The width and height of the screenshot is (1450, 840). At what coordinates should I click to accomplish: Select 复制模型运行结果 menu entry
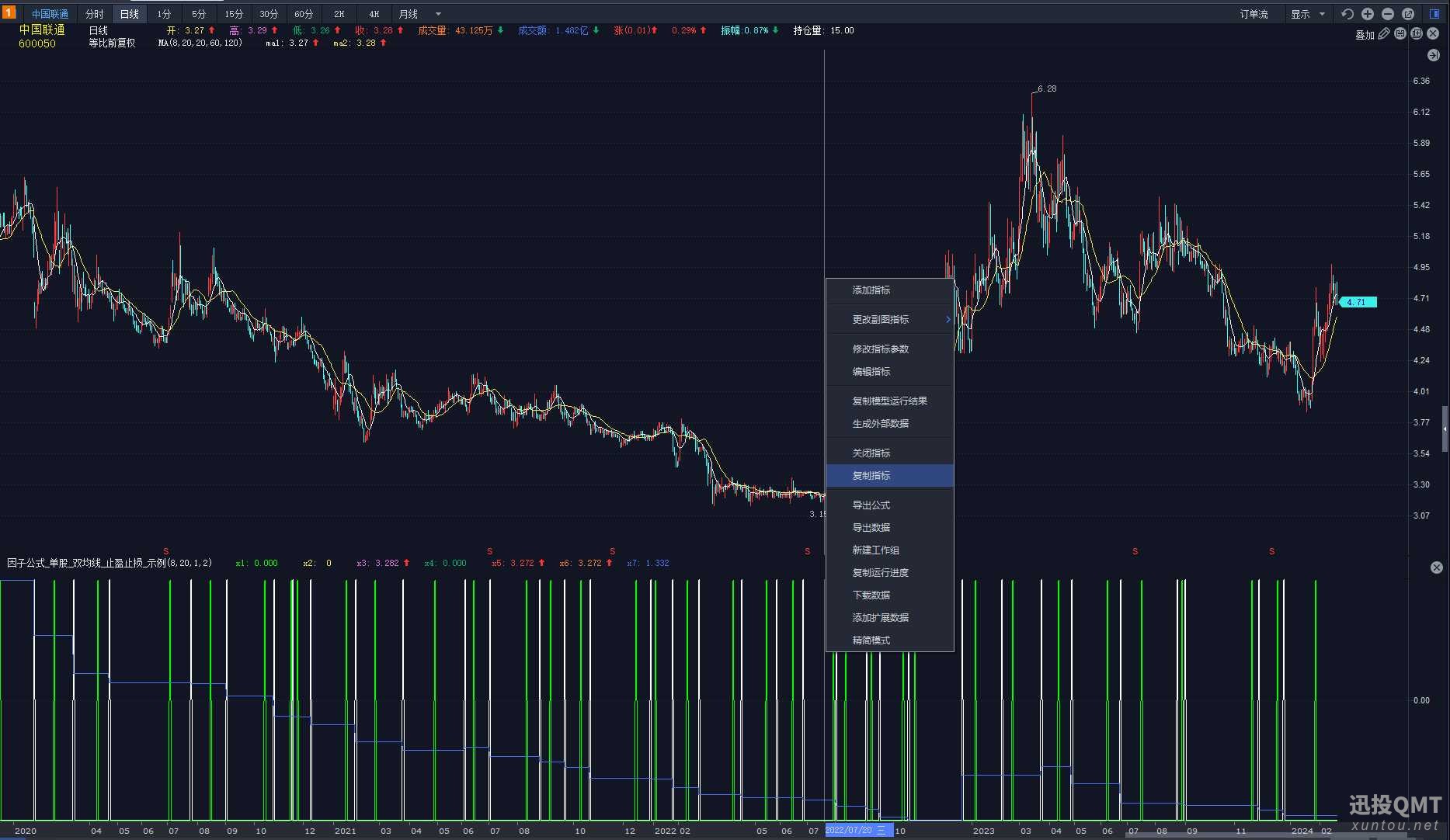click(x=890, y=401)
